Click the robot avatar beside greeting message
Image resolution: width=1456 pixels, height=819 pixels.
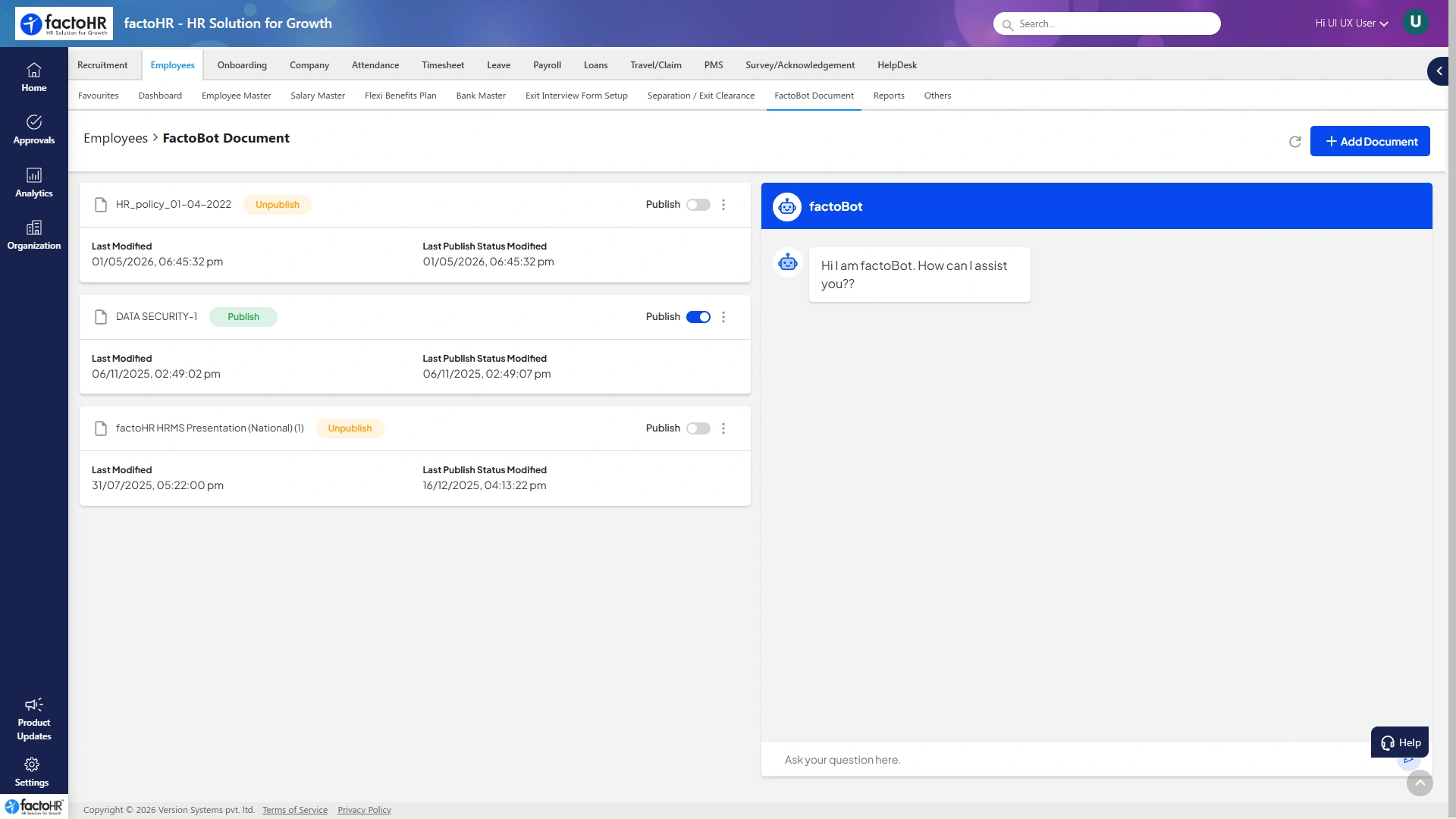coord(788,262)
